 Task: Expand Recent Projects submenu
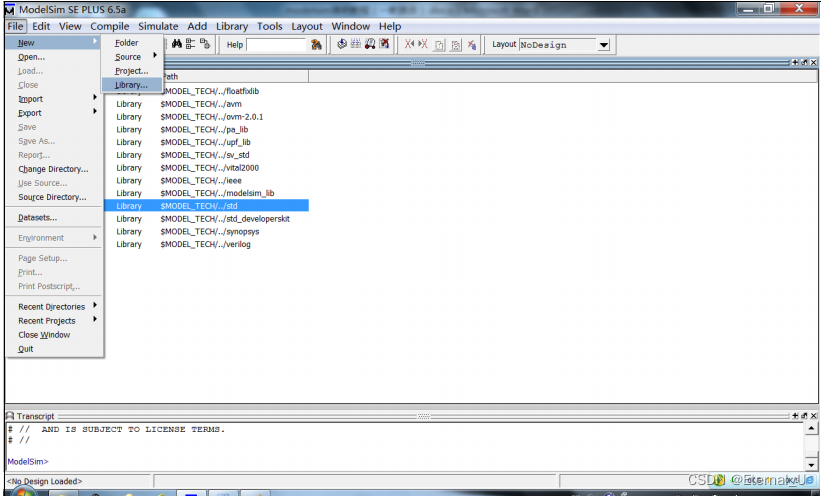click(x=95, y=319)
